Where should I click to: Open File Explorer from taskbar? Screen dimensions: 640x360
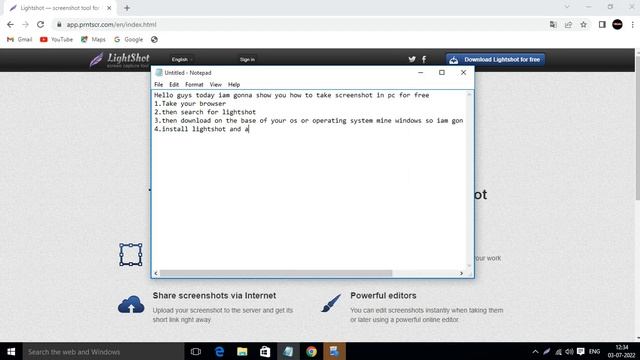[x=242, y=351]
